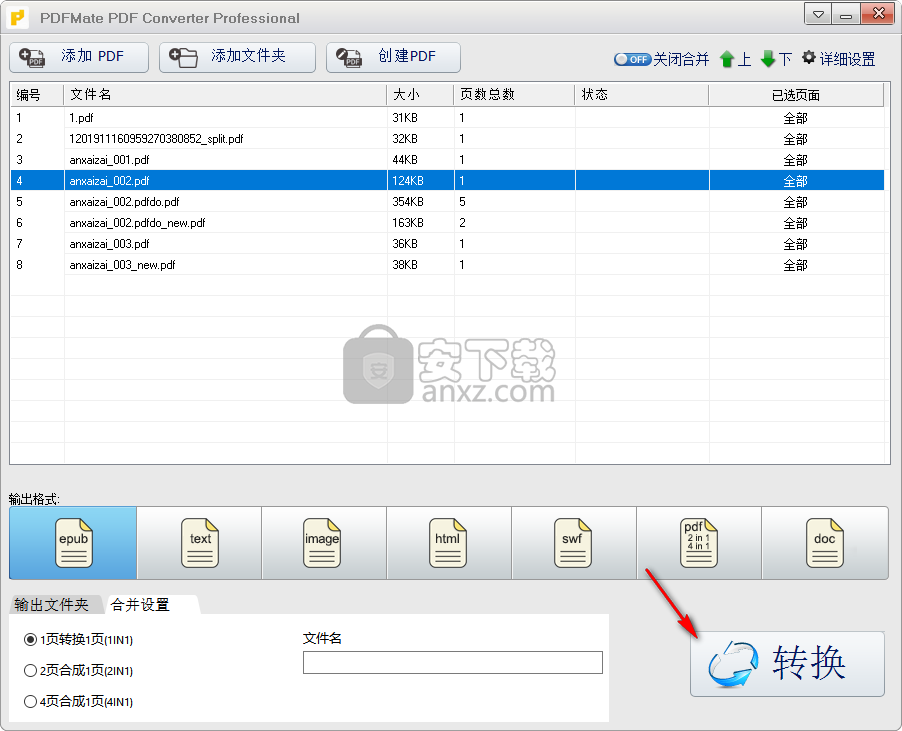Move file down with green down arrow
This screenshot has height=731, width=902.
768,59
